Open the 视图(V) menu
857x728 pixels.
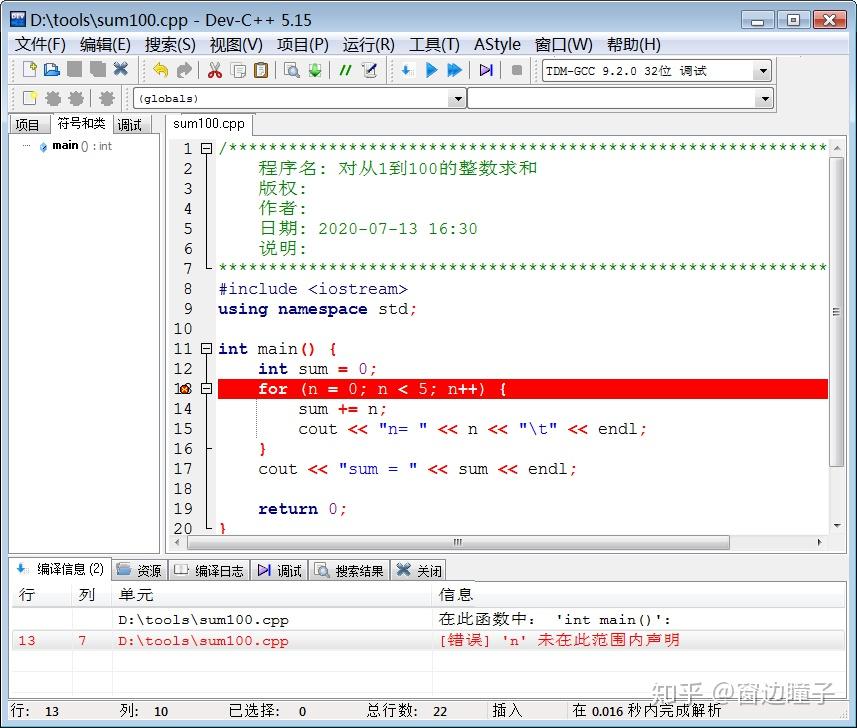pos(236,44)
